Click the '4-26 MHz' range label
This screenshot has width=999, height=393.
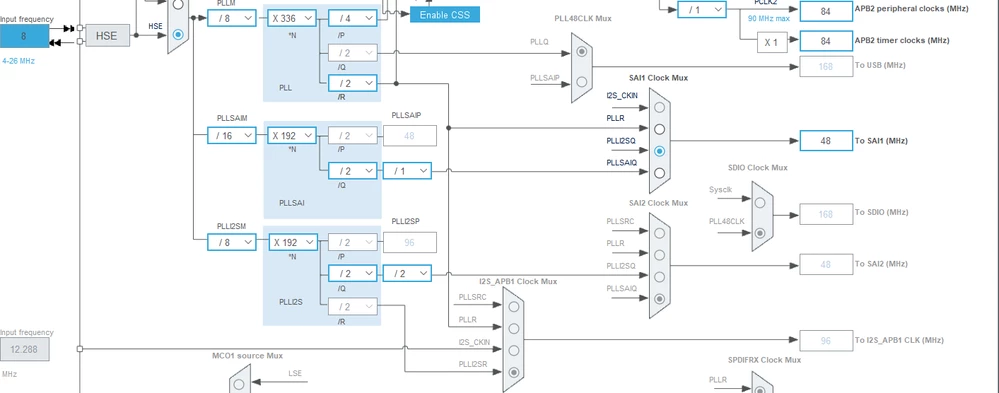(18, 61)
